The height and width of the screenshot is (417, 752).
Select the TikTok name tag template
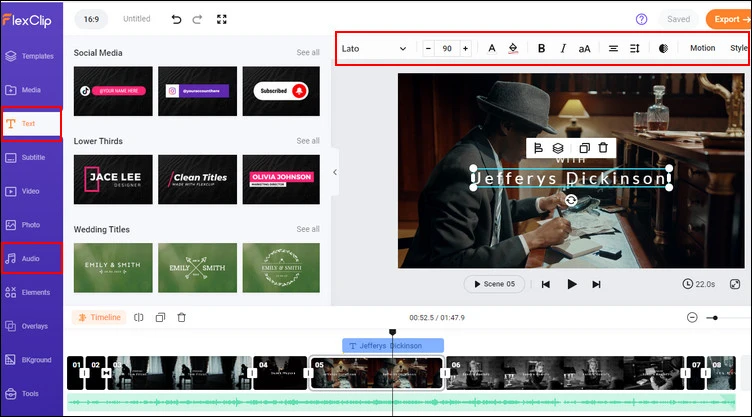113,91
